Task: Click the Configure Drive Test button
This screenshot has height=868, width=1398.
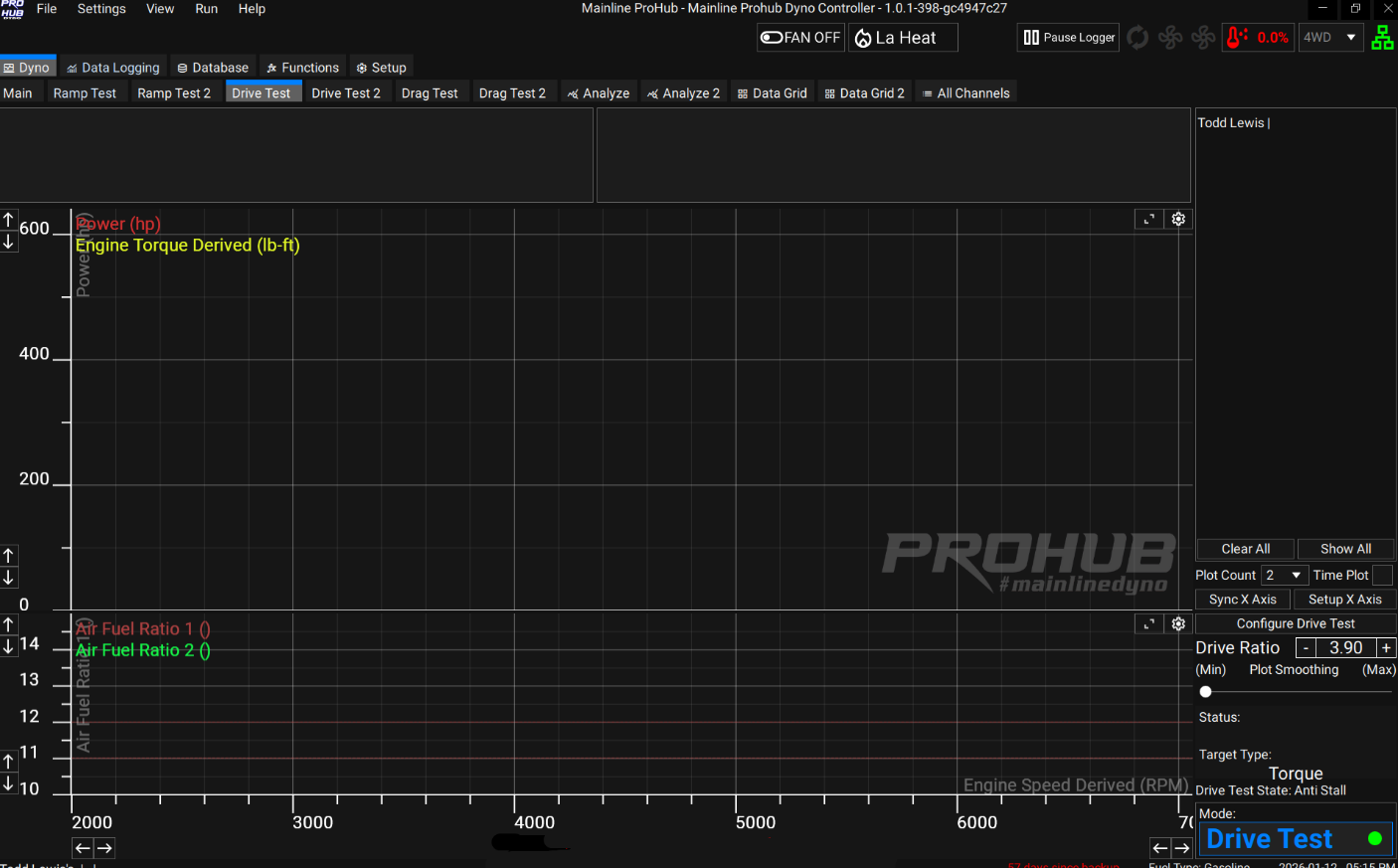Action: click(1296, 623)
